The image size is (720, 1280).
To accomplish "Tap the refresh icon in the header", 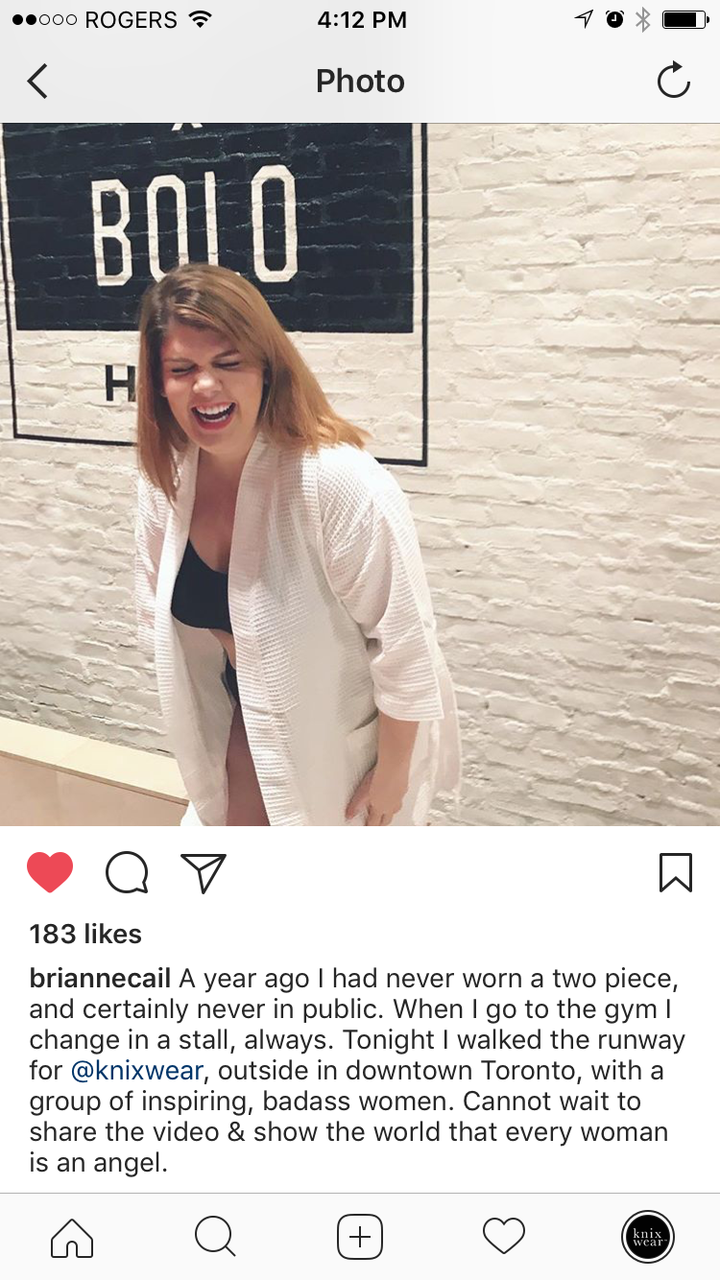I will click(x=674, y=81).
